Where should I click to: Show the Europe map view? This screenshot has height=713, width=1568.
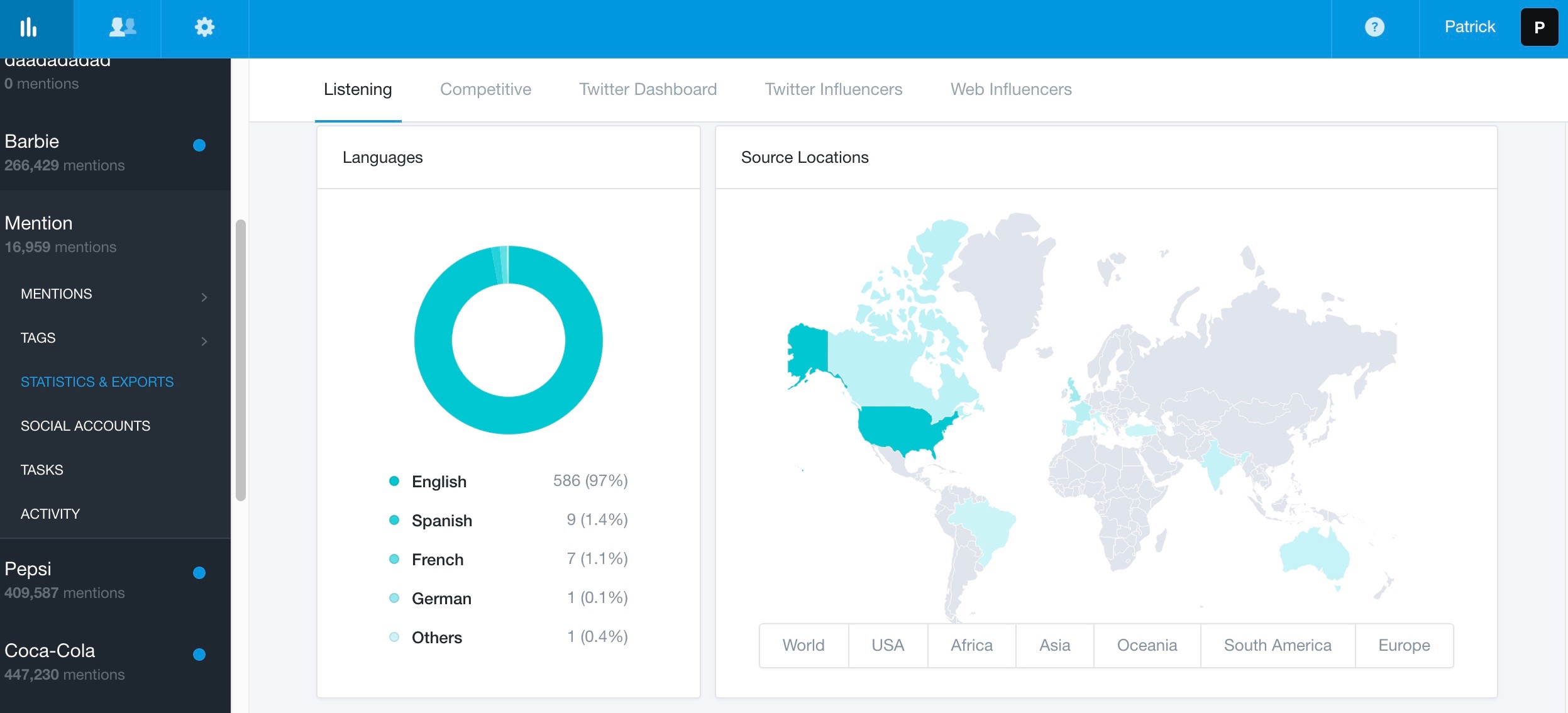tap(1404, 646)
